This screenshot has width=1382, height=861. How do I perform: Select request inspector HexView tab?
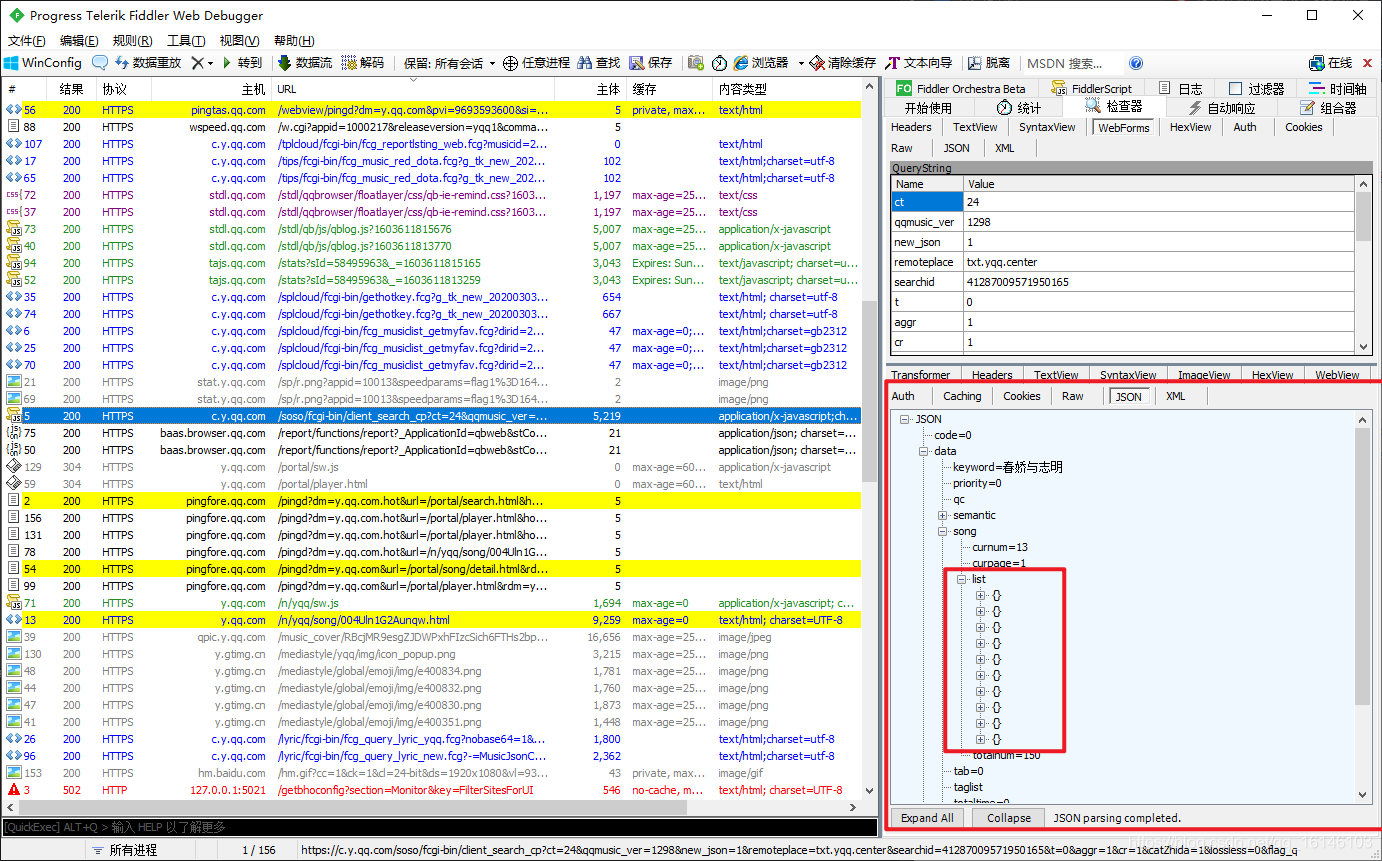tap(1190, 127)
